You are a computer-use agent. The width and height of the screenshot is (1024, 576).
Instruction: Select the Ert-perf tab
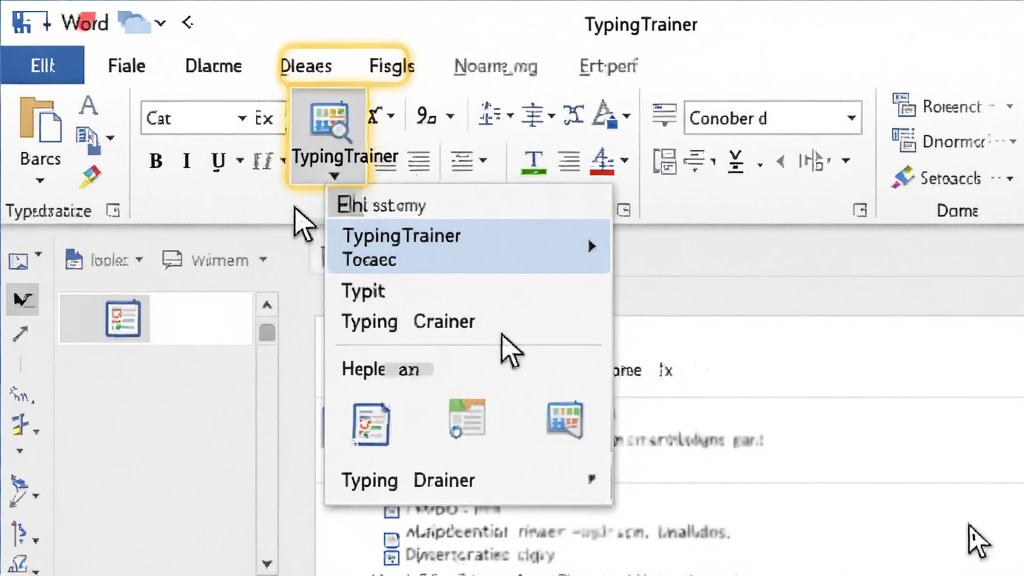[x=608, y=66]
